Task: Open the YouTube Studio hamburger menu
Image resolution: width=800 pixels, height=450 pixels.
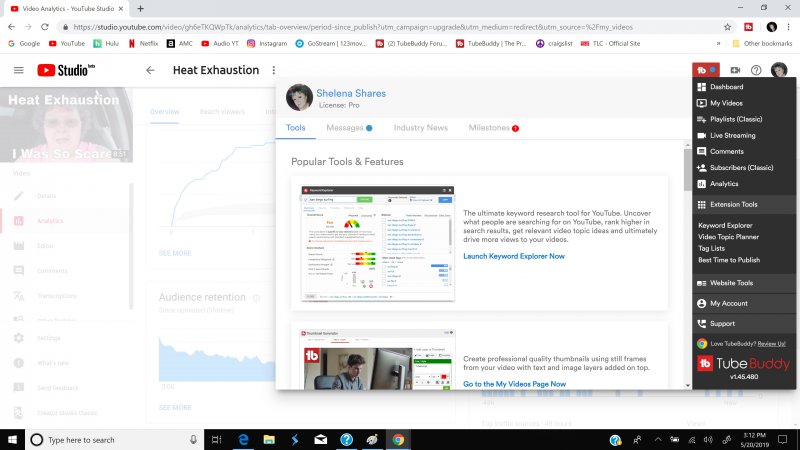Action: [x=18, y=70]
